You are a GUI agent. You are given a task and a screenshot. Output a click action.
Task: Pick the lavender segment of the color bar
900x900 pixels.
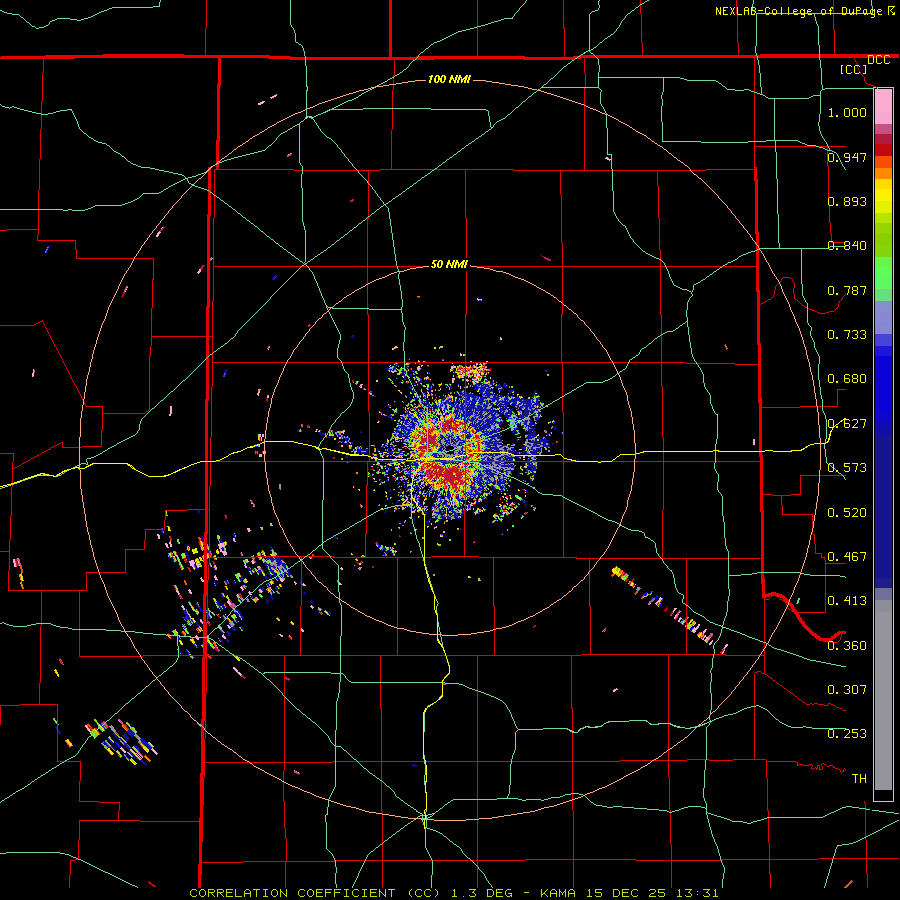[x=883, y=317]
